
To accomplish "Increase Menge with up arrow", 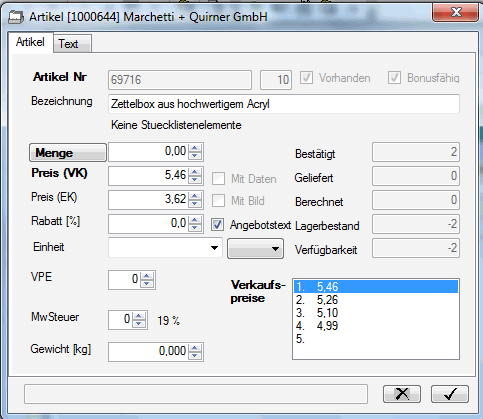I will (195, 148).
